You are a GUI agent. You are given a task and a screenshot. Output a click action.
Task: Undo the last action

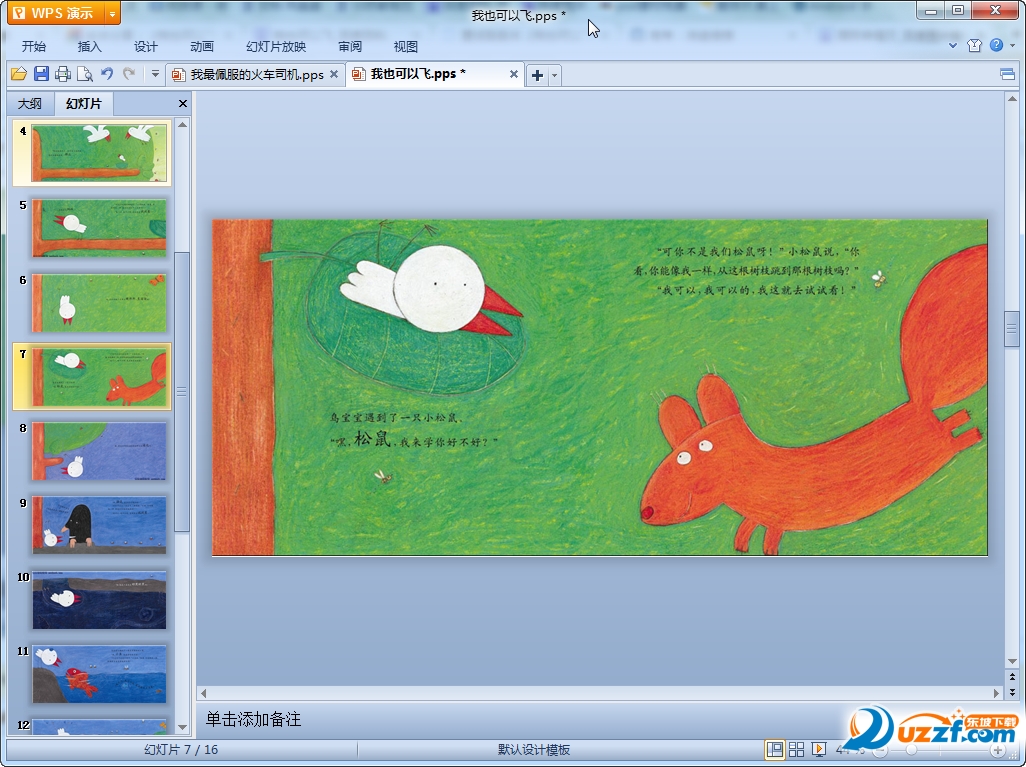(107, 74)
